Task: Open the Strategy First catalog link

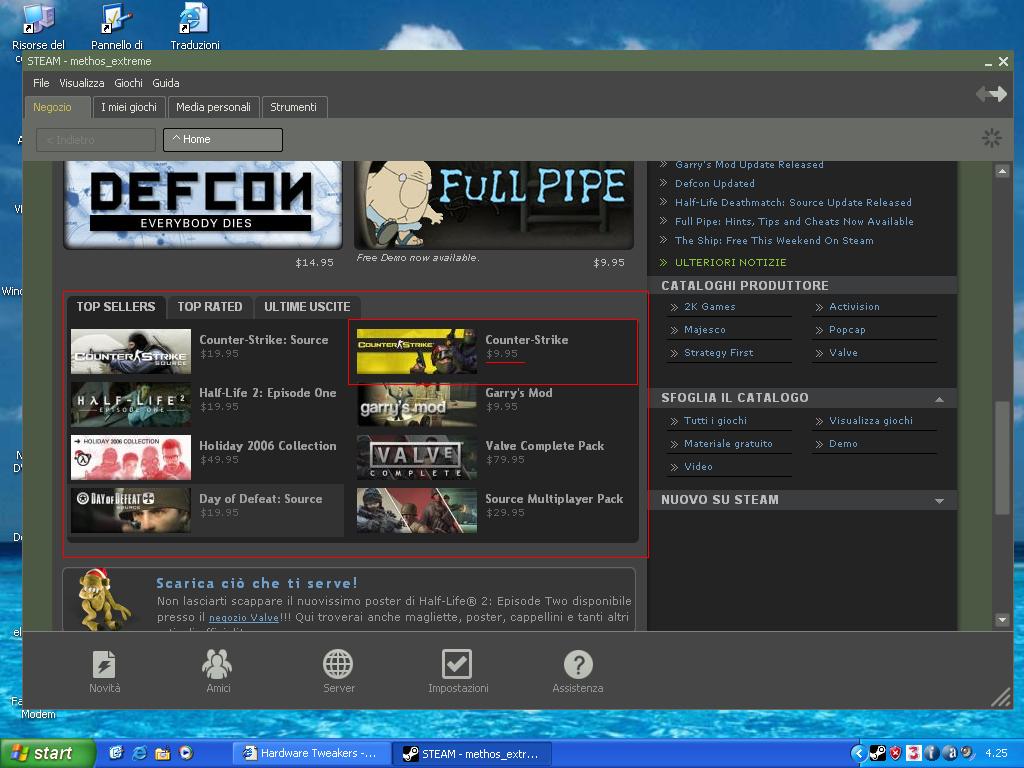Action: pos(718,353)
